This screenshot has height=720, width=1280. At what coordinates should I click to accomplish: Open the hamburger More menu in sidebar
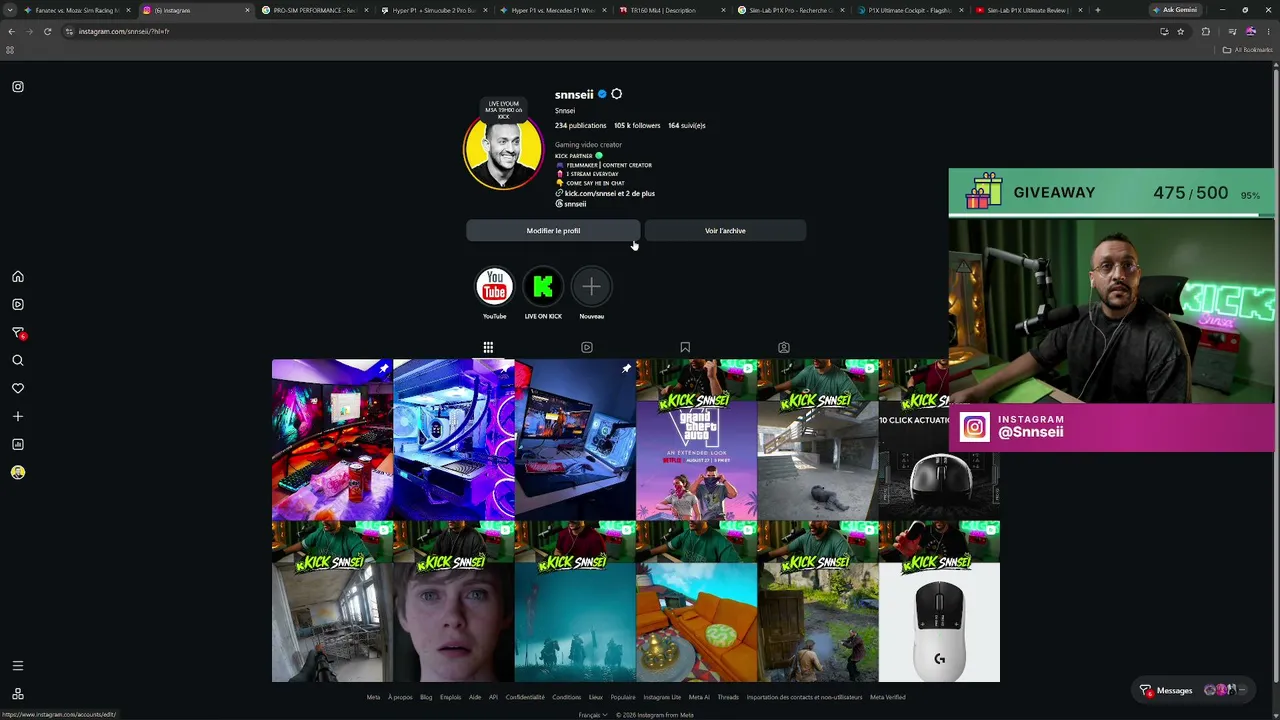coord(18,666)
